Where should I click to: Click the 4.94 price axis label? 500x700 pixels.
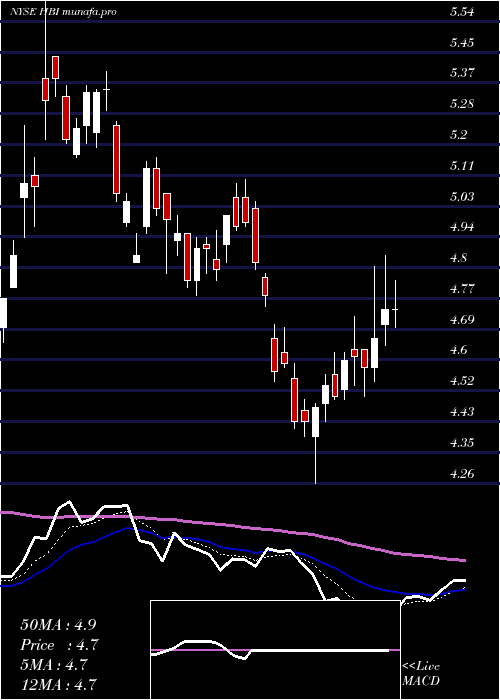[x=462, y=227]
